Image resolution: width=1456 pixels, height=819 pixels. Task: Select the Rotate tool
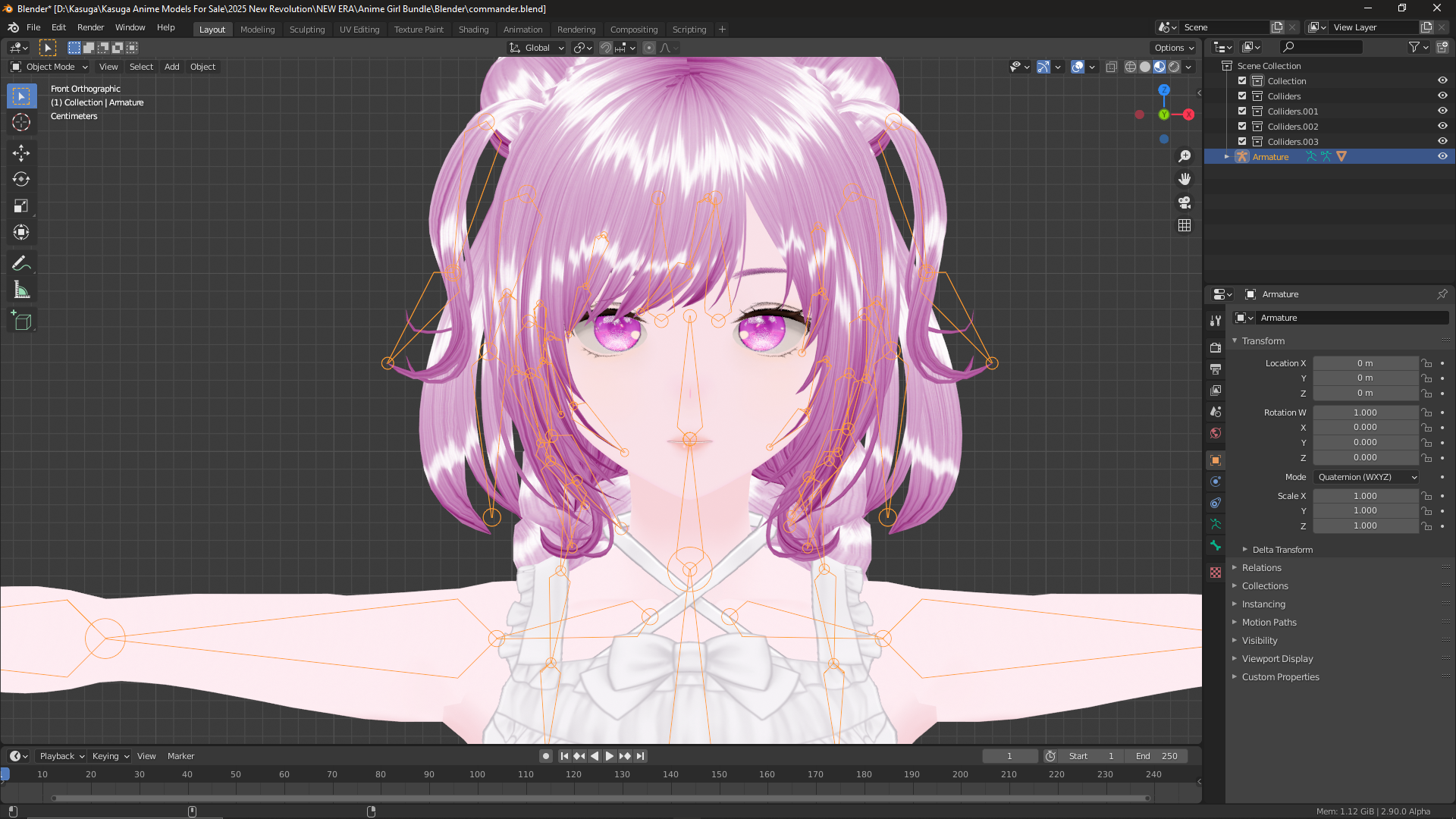tap(21, 179)
